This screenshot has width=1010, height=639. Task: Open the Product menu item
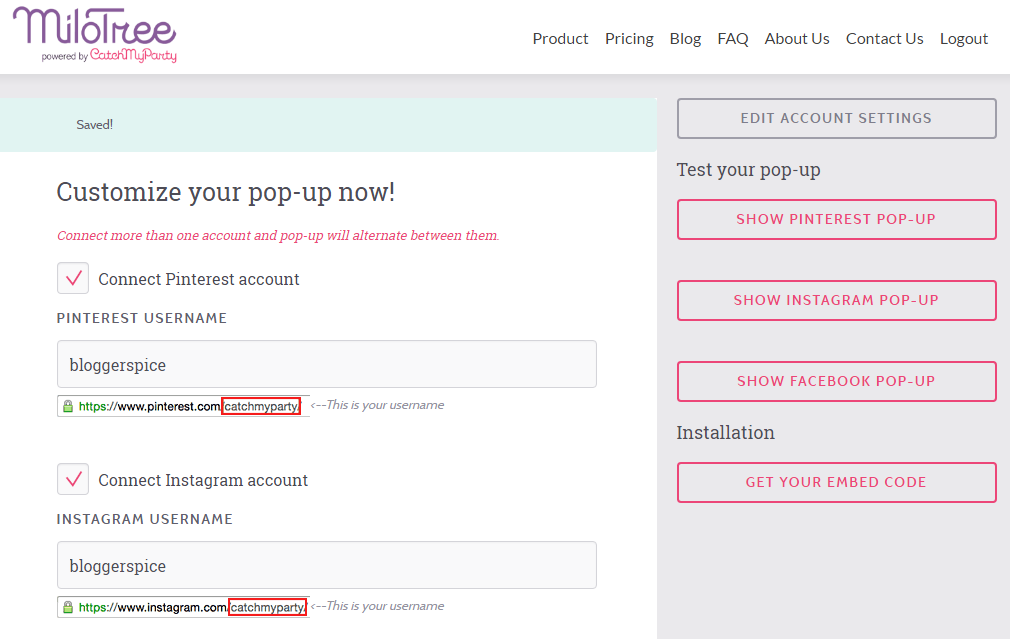pyautogui.click(x=560, y=39)
